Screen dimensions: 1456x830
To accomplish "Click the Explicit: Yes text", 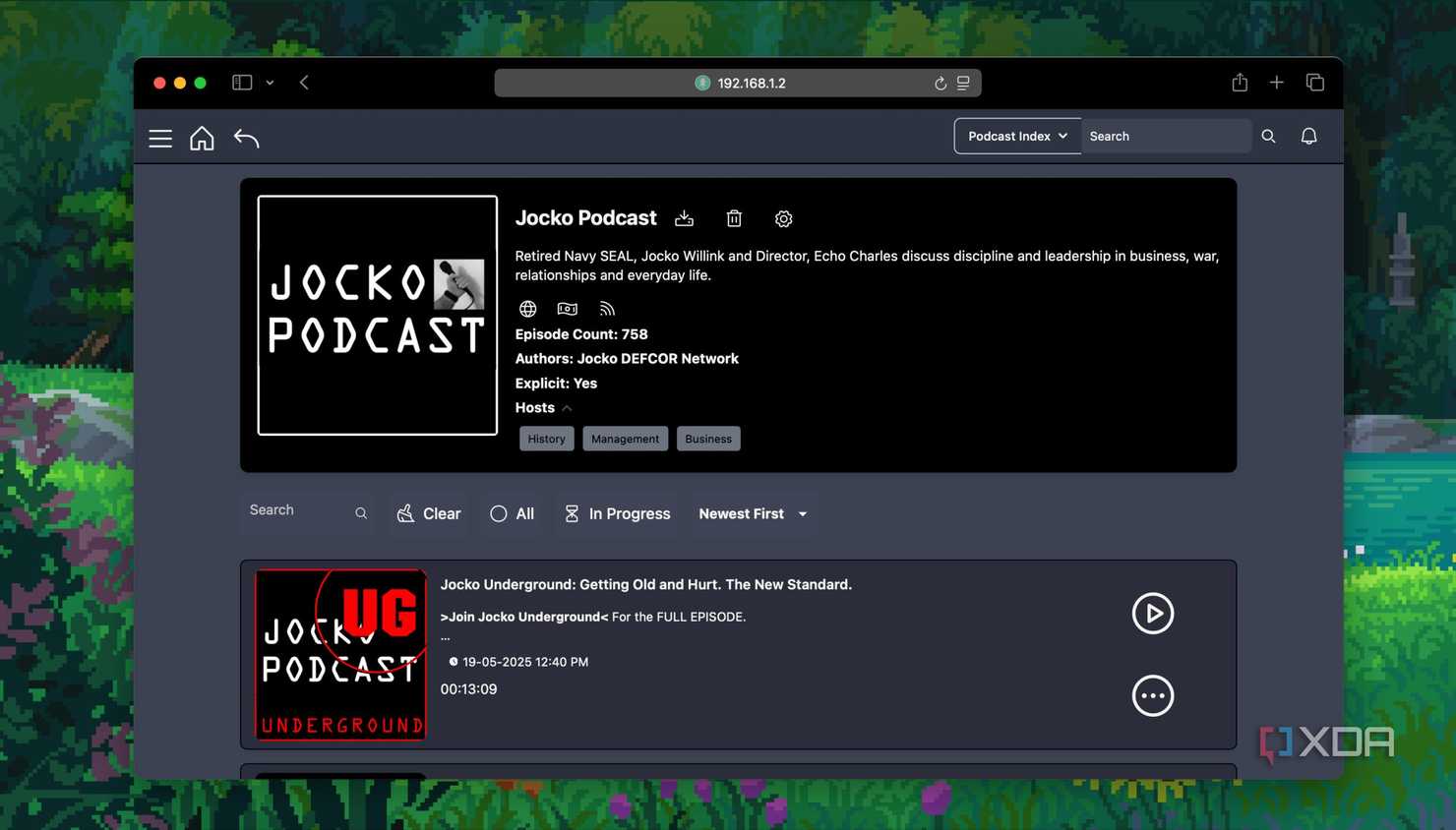I will point(556,384).
